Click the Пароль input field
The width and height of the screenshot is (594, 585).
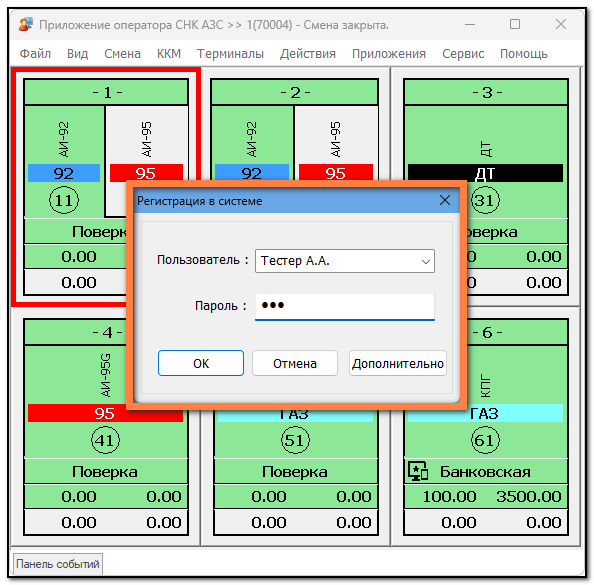tap(345, 306)
